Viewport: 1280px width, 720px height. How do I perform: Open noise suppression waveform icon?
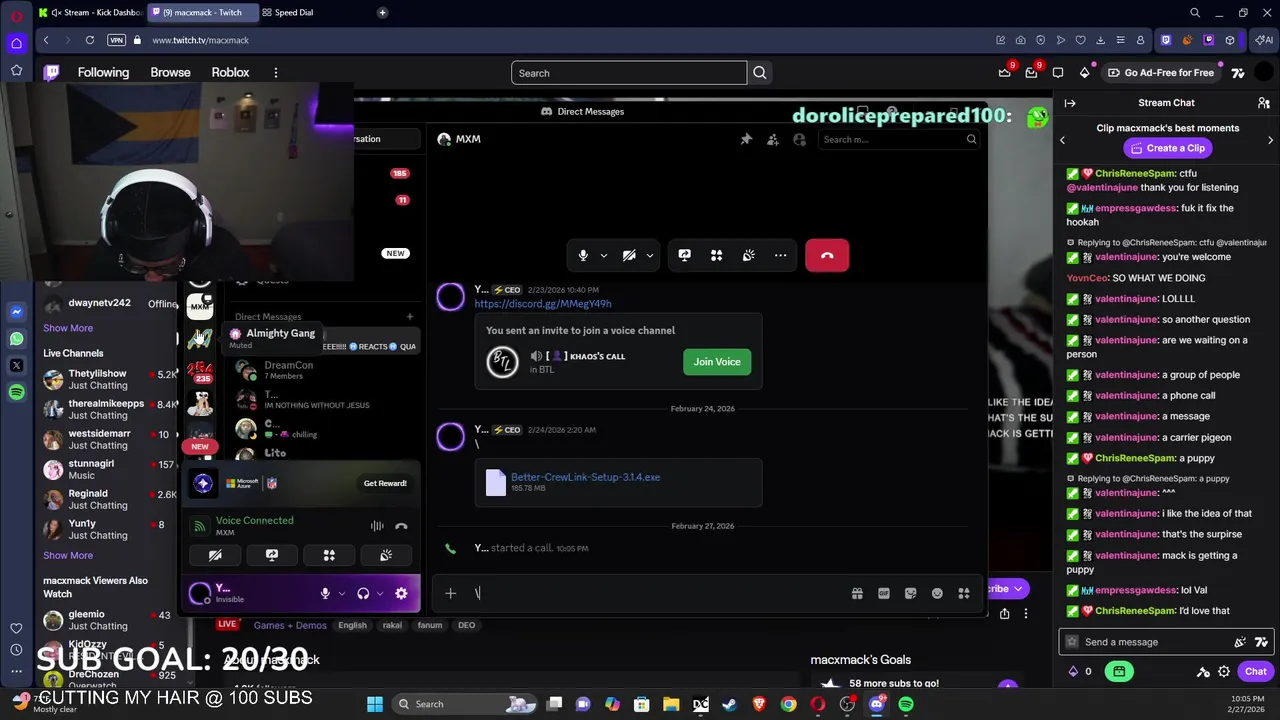point(377,526)
